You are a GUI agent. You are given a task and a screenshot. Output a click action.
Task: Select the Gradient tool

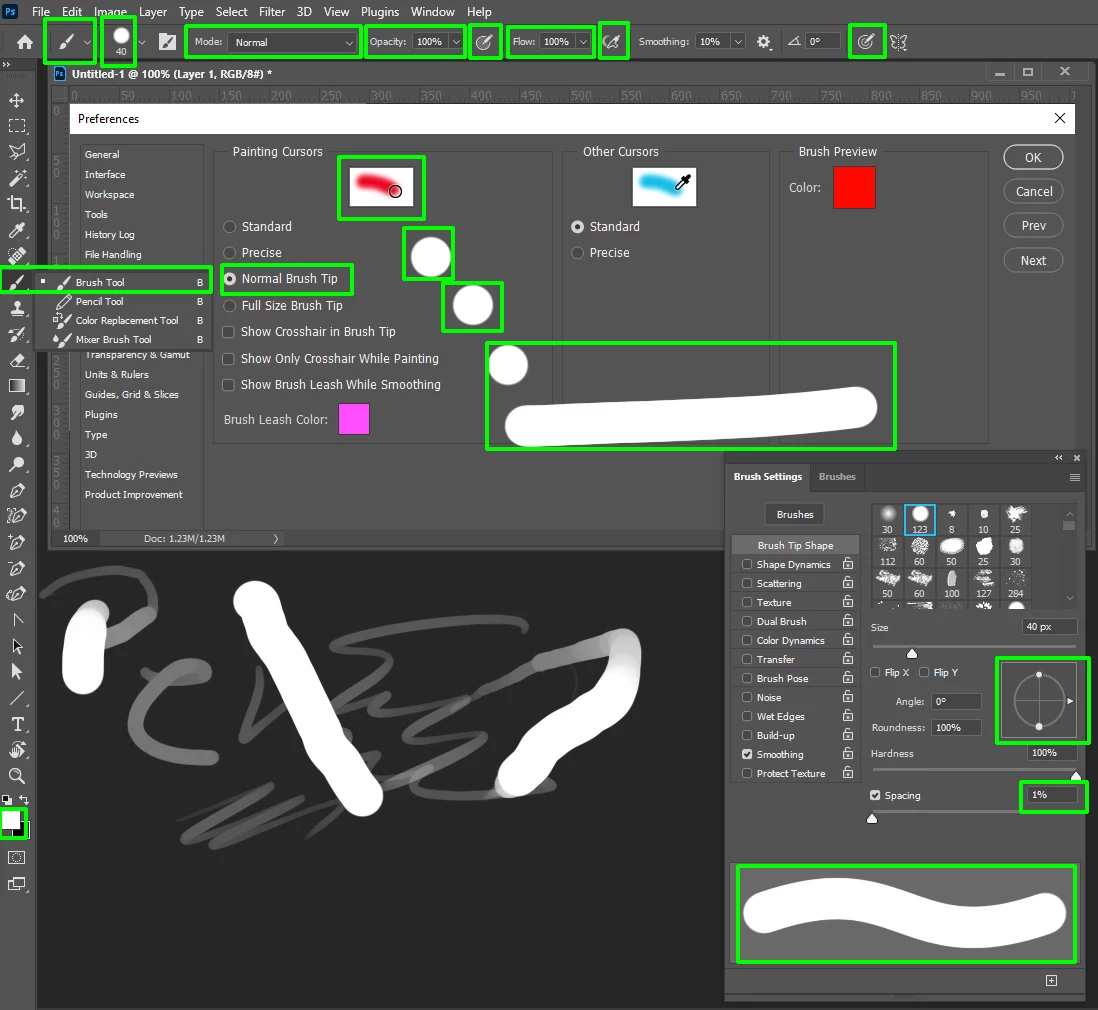(17, 386)
